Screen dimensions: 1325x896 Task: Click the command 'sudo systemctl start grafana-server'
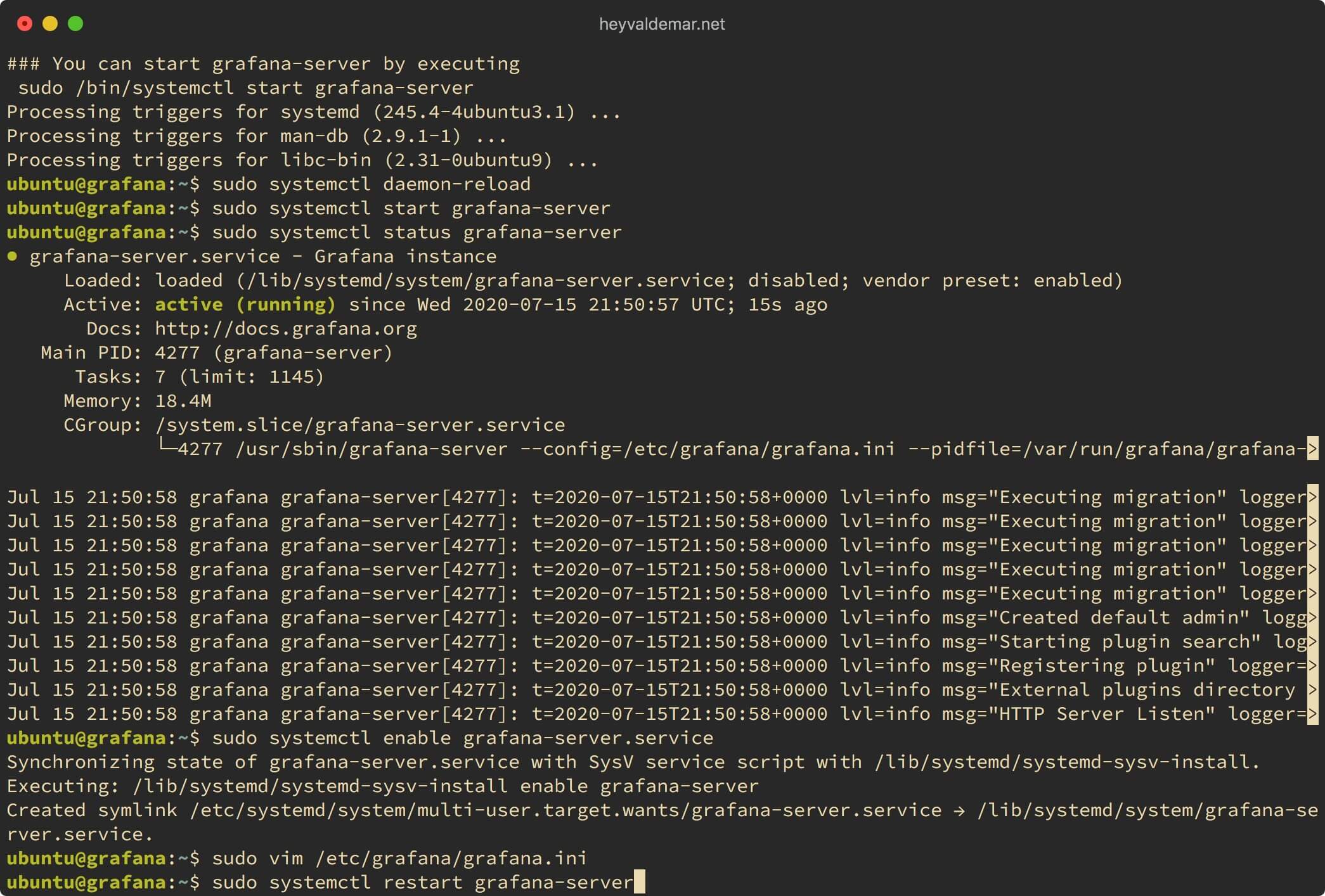[x=411, y=208]
